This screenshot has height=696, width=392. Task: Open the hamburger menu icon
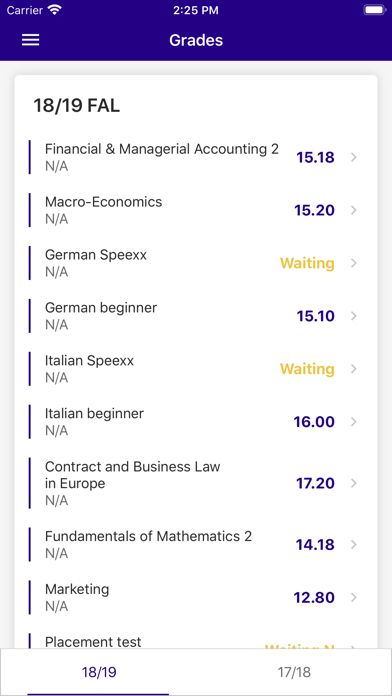tap(31, 40)
